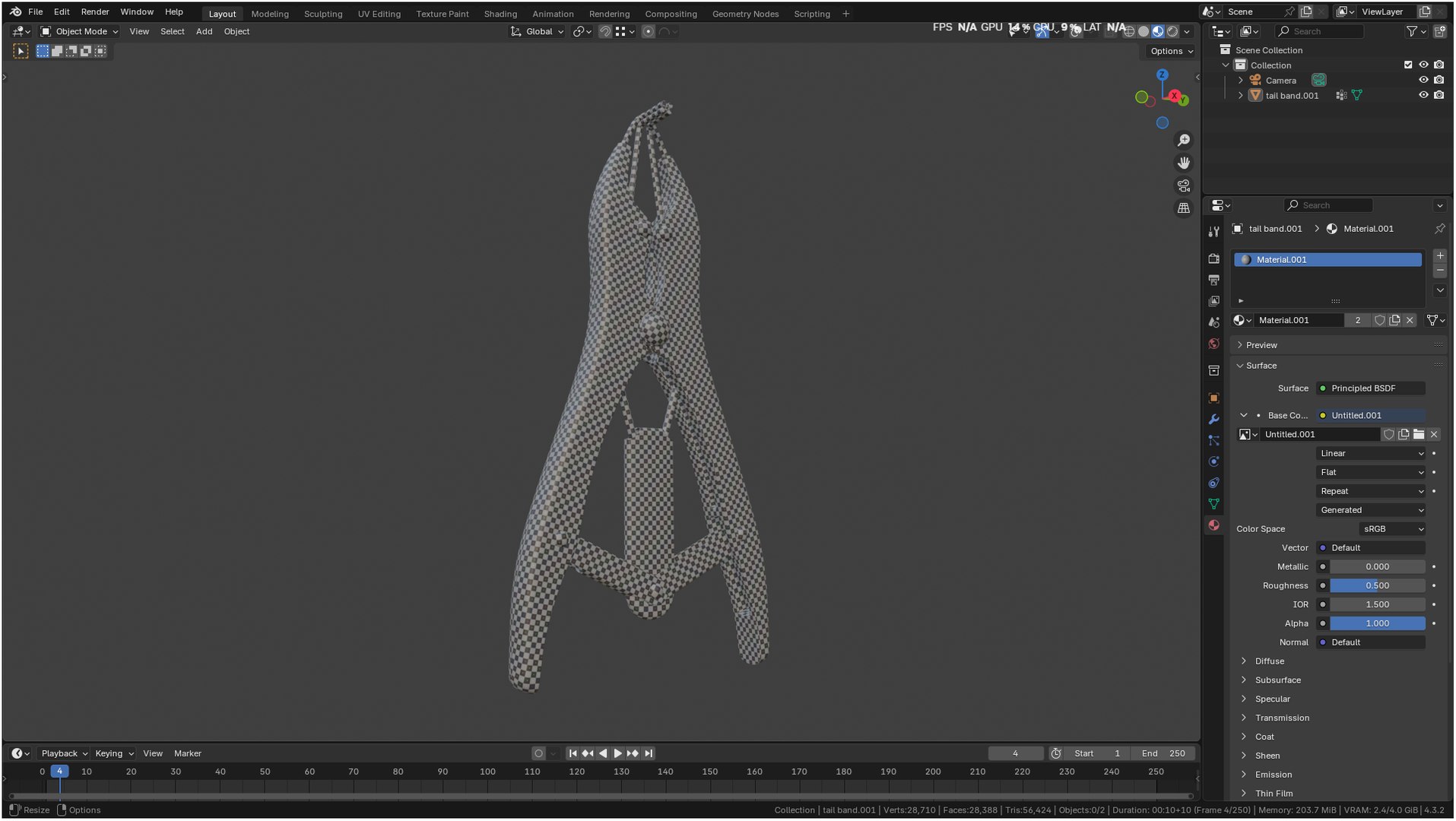
Task: Open the Output properties tab icon
Action: 1214,281
